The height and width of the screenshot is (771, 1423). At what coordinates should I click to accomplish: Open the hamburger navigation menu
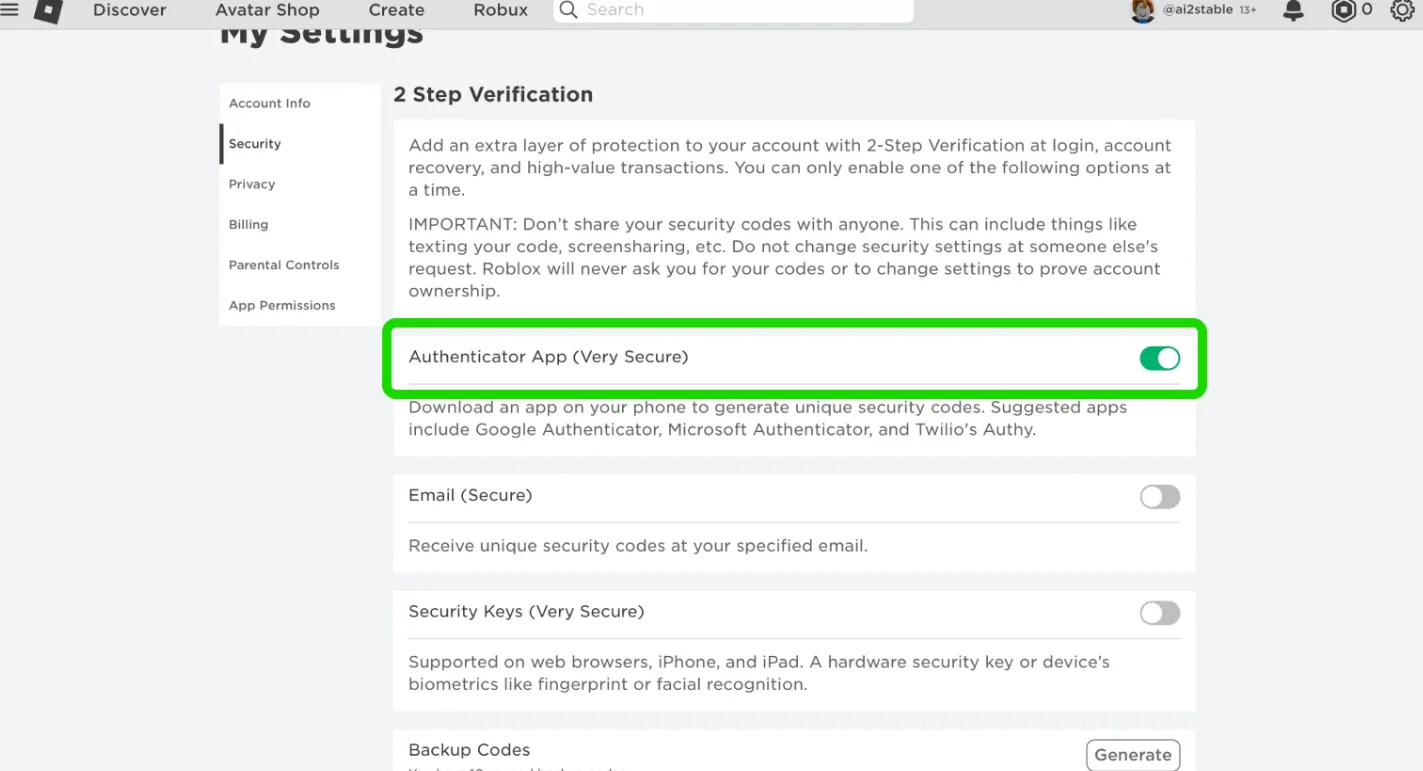point(10,10)
